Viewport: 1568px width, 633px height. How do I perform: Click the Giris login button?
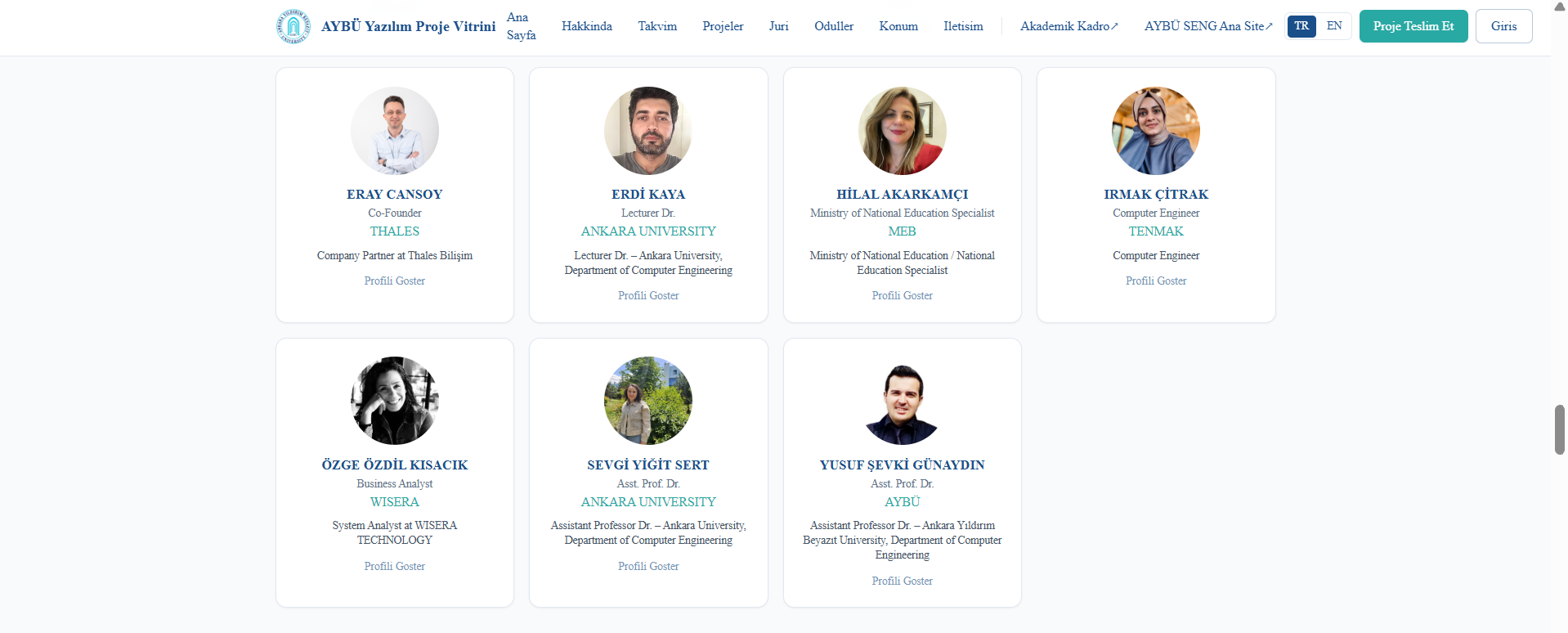[1503, 26]
